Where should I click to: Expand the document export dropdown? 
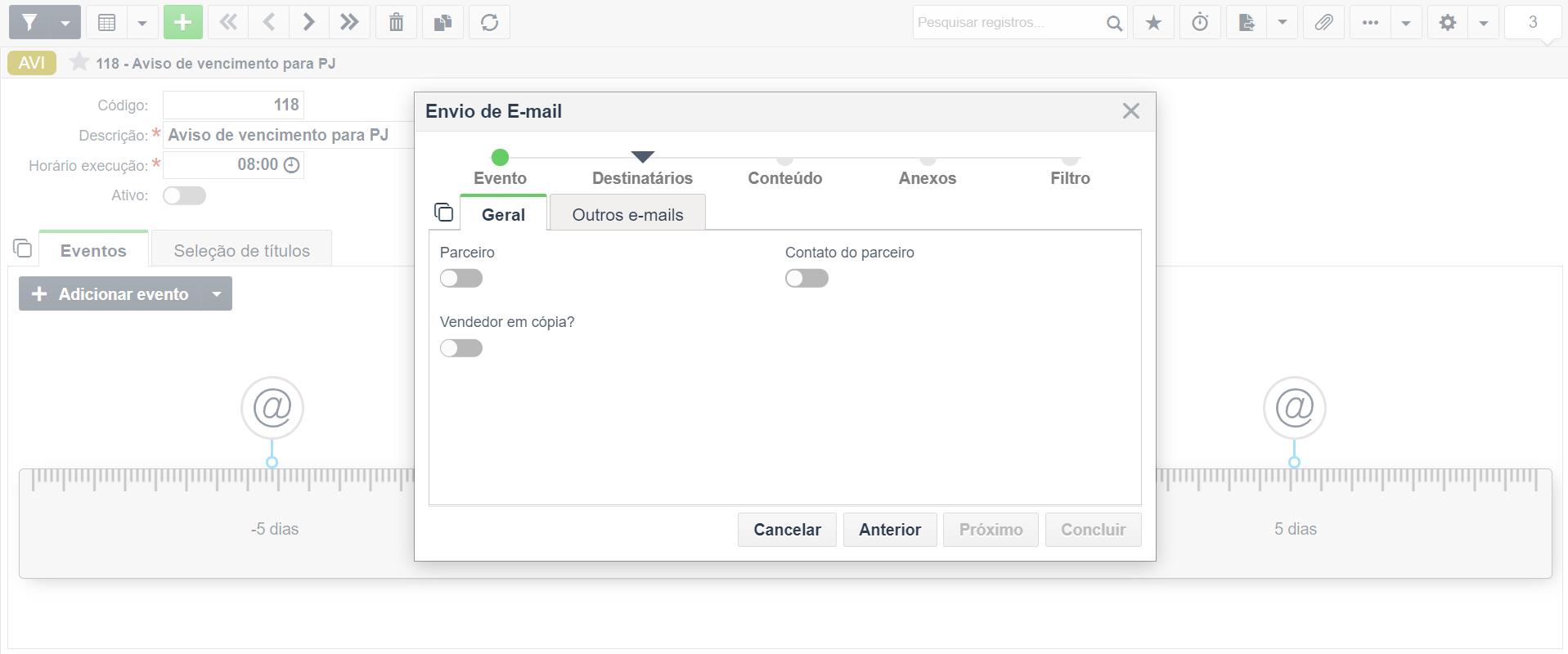[x=1283, y=22]
